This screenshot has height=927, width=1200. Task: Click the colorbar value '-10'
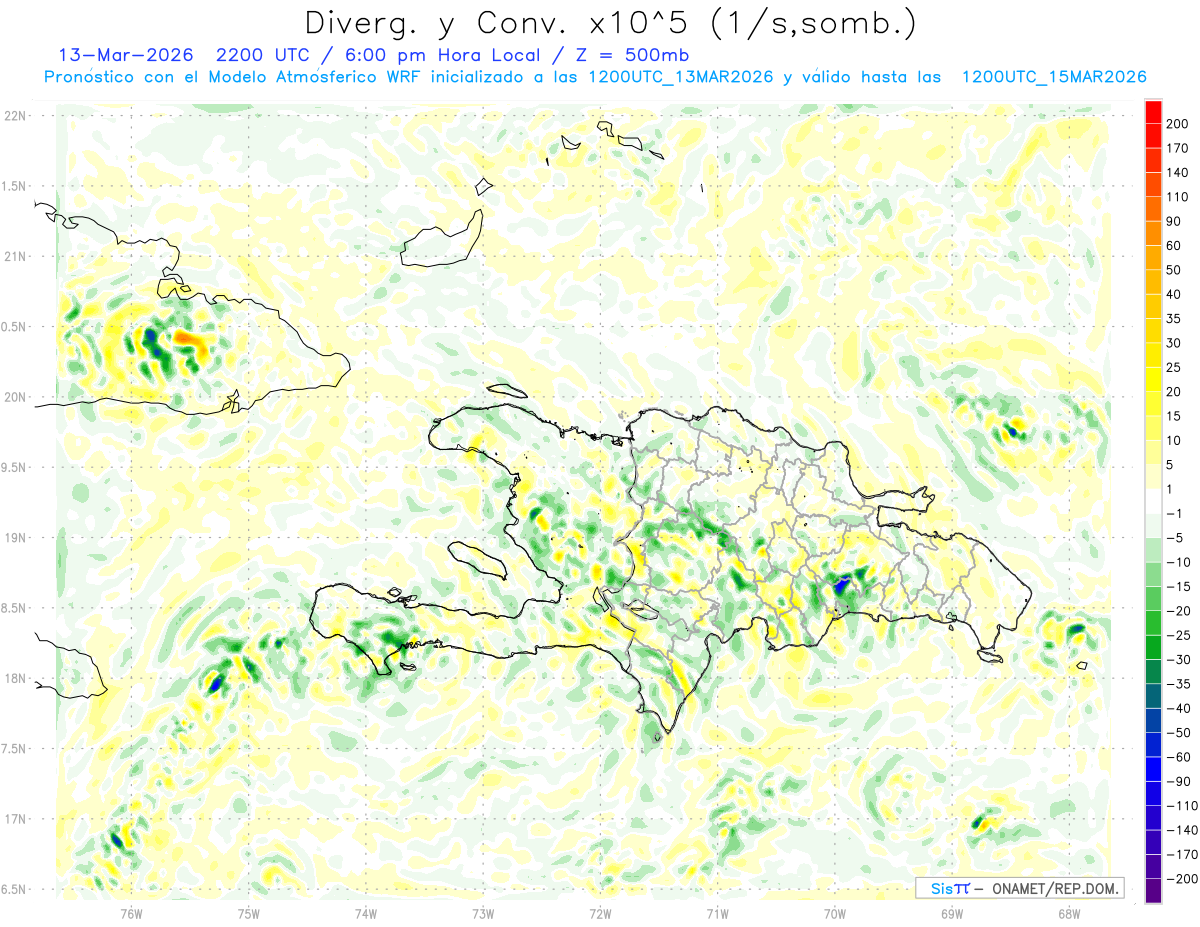[x=1180, y=562]
